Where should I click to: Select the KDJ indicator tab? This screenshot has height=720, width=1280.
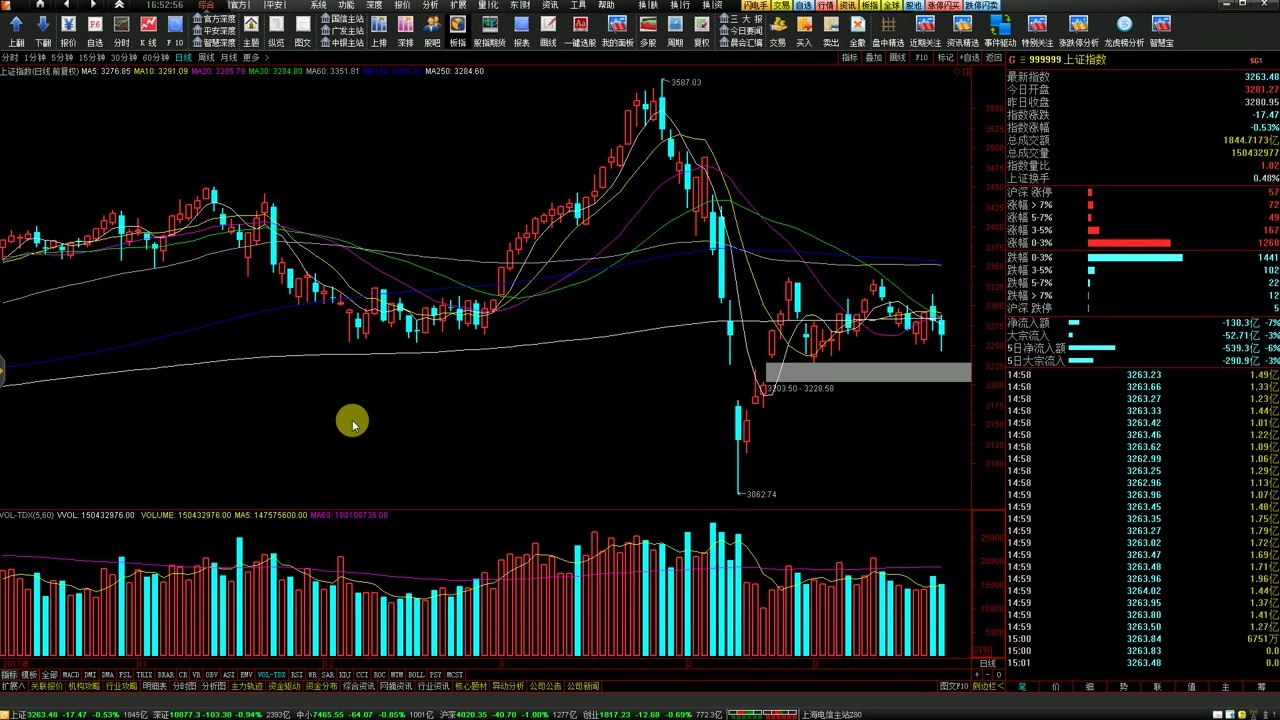[x=345, y=675]
